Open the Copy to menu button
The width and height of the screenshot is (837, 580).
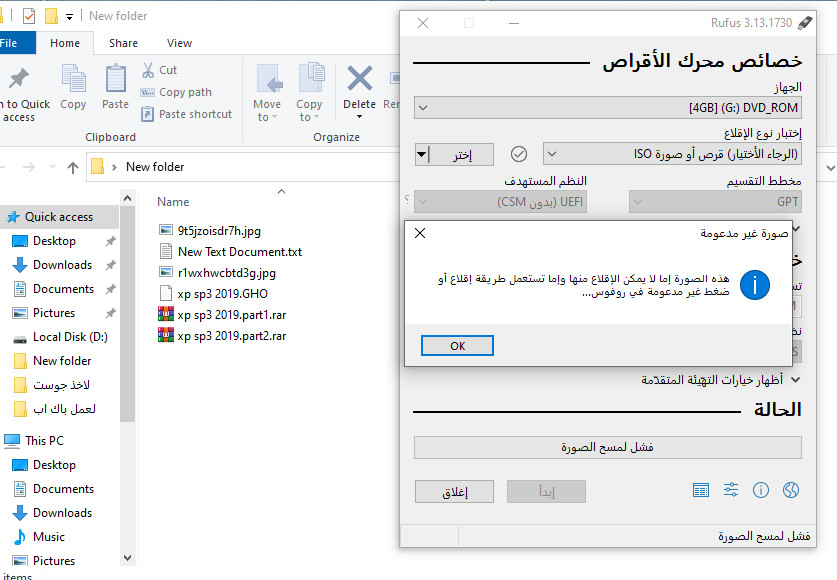(309, 93)
